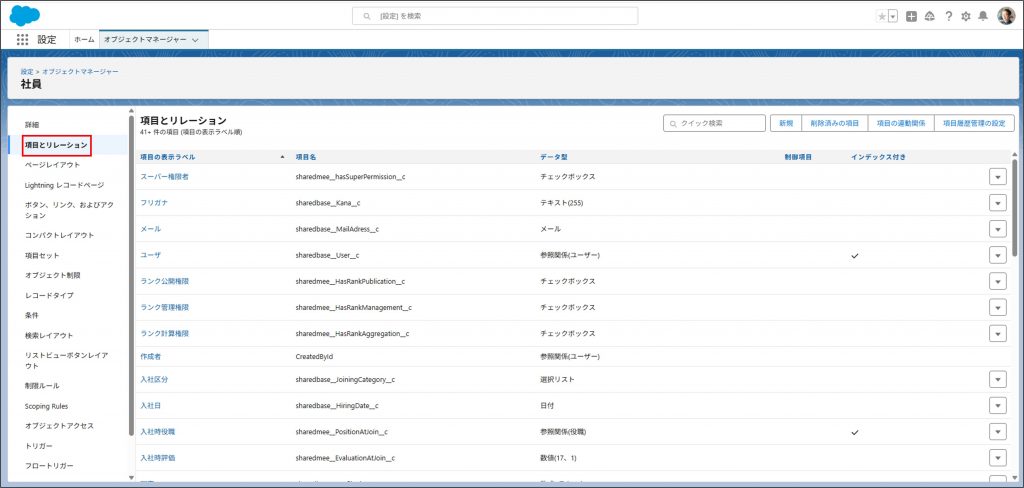
Task: Switch to the ホーム tab
Action: pos(84,39)
